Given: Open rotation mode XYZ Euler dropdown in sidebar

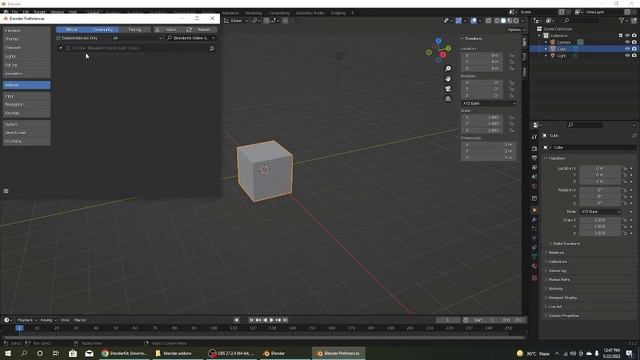Looking at the screenshot, I should click(489, 104).
